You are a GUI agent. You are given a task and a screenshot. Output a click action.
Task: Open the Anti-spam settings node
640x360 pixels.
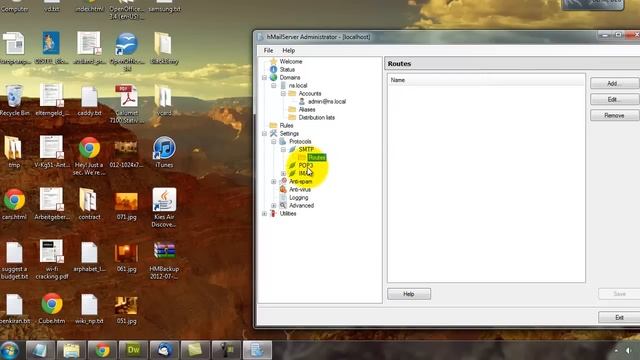click(x=300, y=182)
